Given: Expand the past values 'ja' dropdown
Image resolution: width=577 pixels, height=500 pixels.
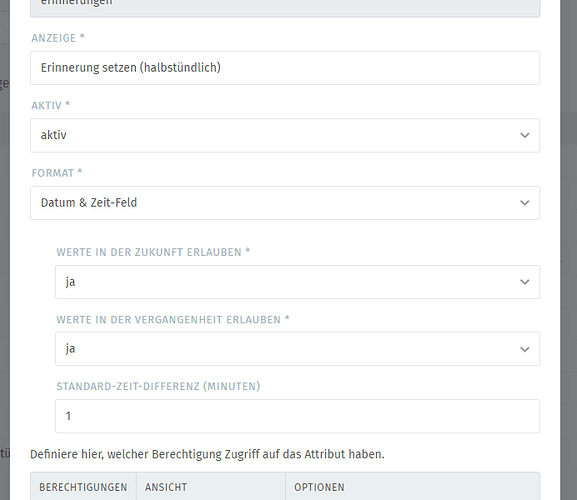Looking at the screenshot, I should tap(297, 349).
